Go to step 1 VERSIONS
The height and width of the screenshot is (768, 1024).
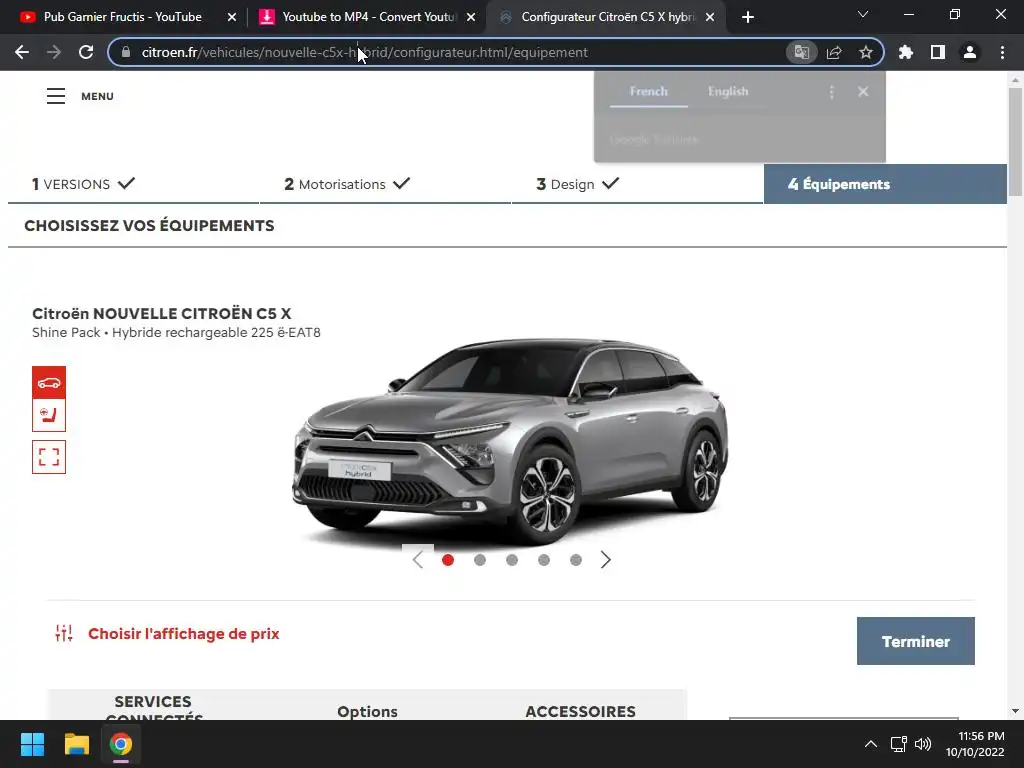coord(134,184)
